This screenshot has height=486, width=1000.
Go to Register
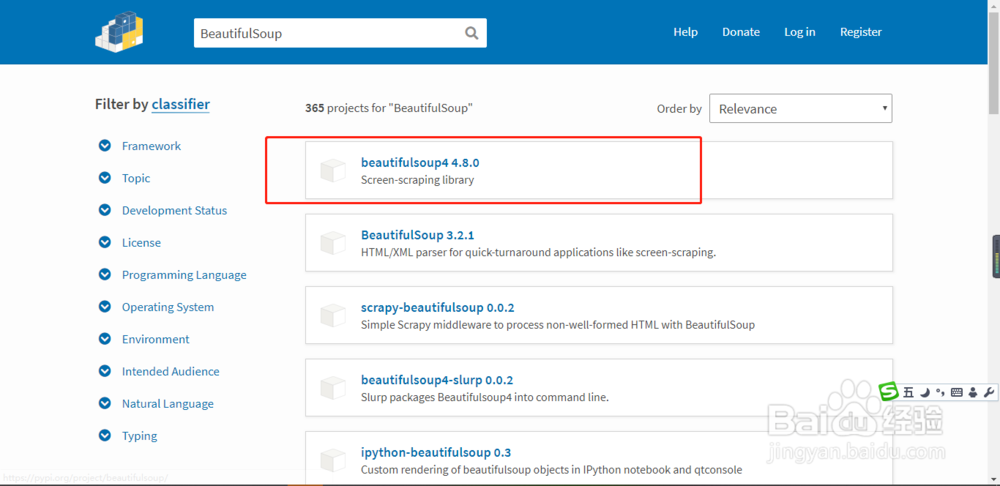pos(861,32)
